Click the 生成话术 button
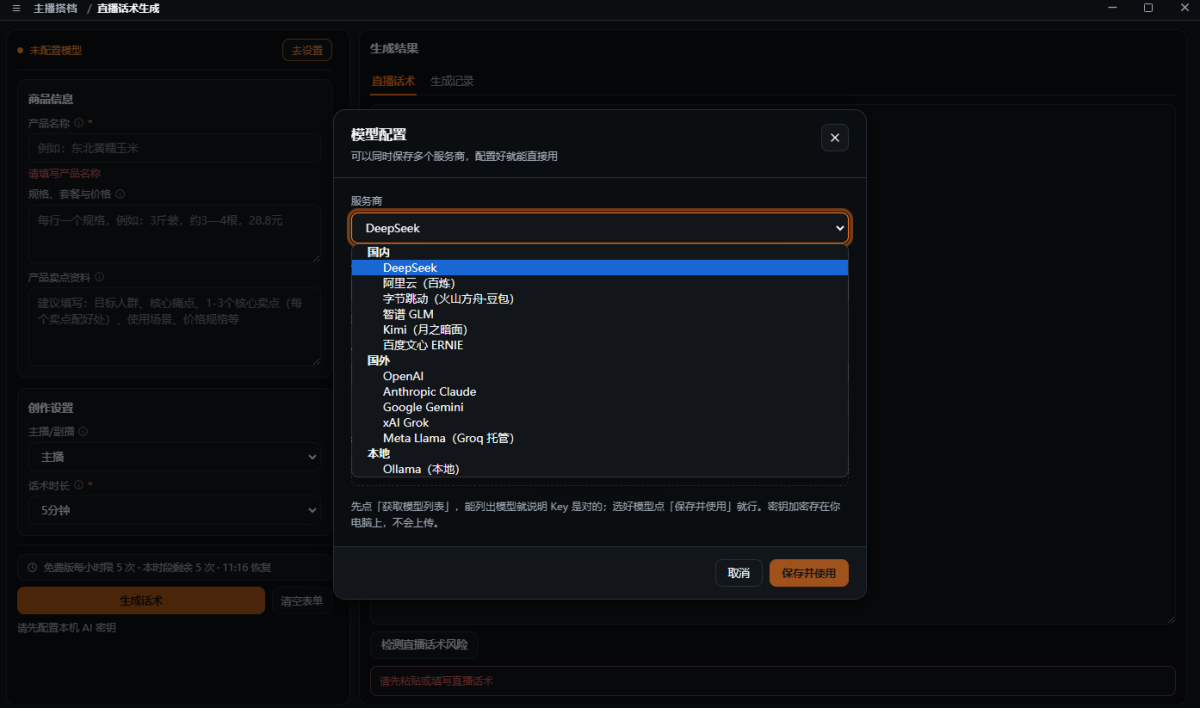Viewport: 1200px width, 708px height. pos(141,601)
